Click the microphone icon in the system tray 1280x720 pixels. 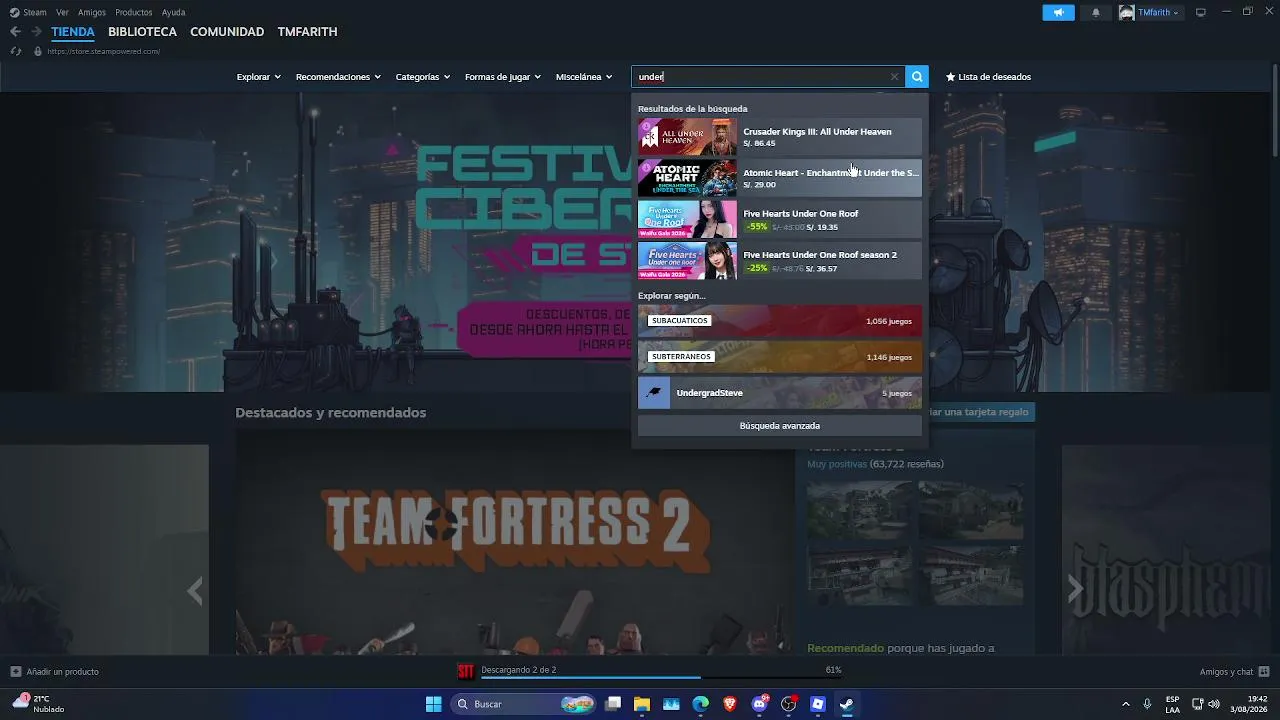tap(1147, 704)
